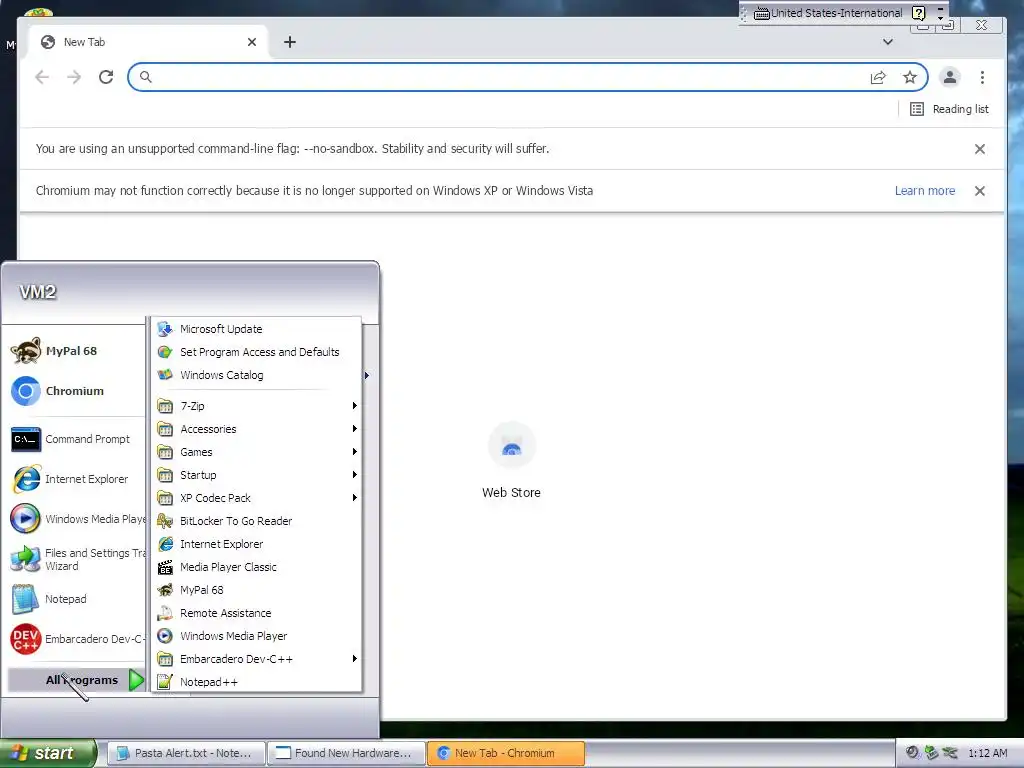Select the New Tab tab
The height and width of the screenshot is (768, 1024).
(x=147, y=42)
